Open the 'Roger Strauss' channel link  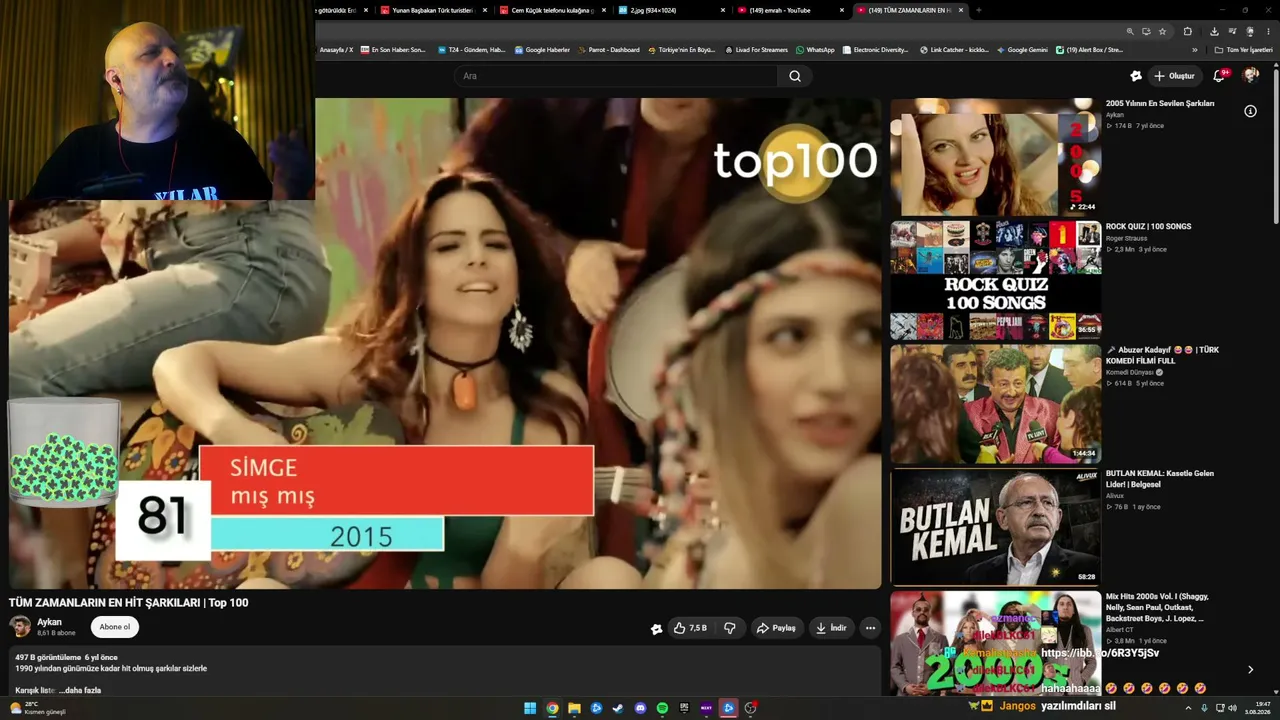(x=1127, y=238)
